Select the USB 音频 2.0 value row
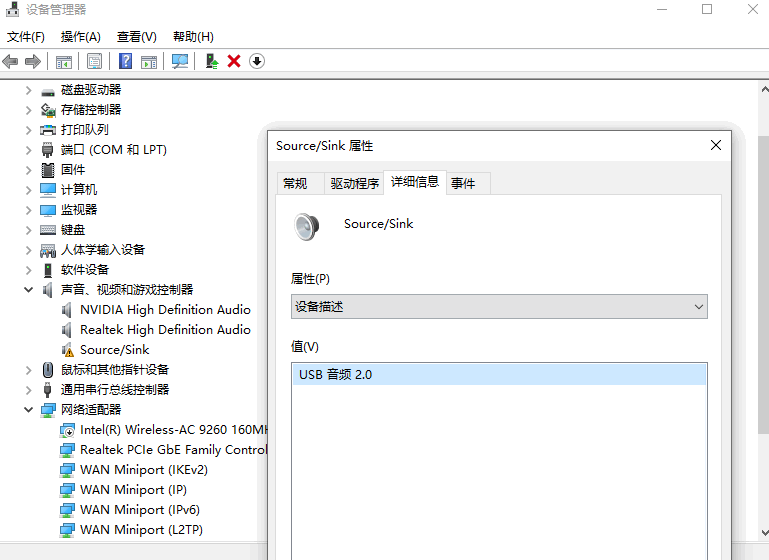 [499, 375]
